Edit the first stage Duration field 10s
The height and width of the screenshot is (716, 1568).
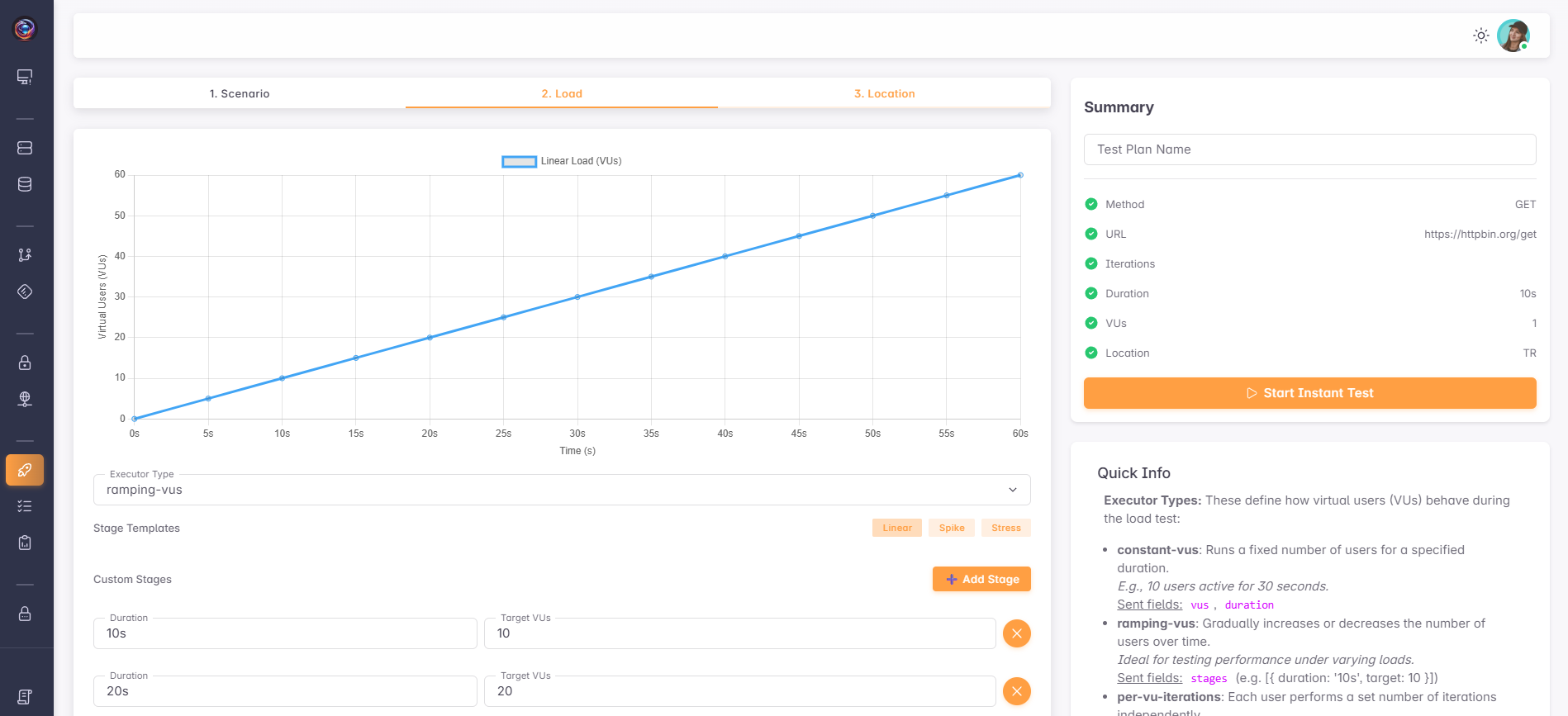(x=285, y=633)
